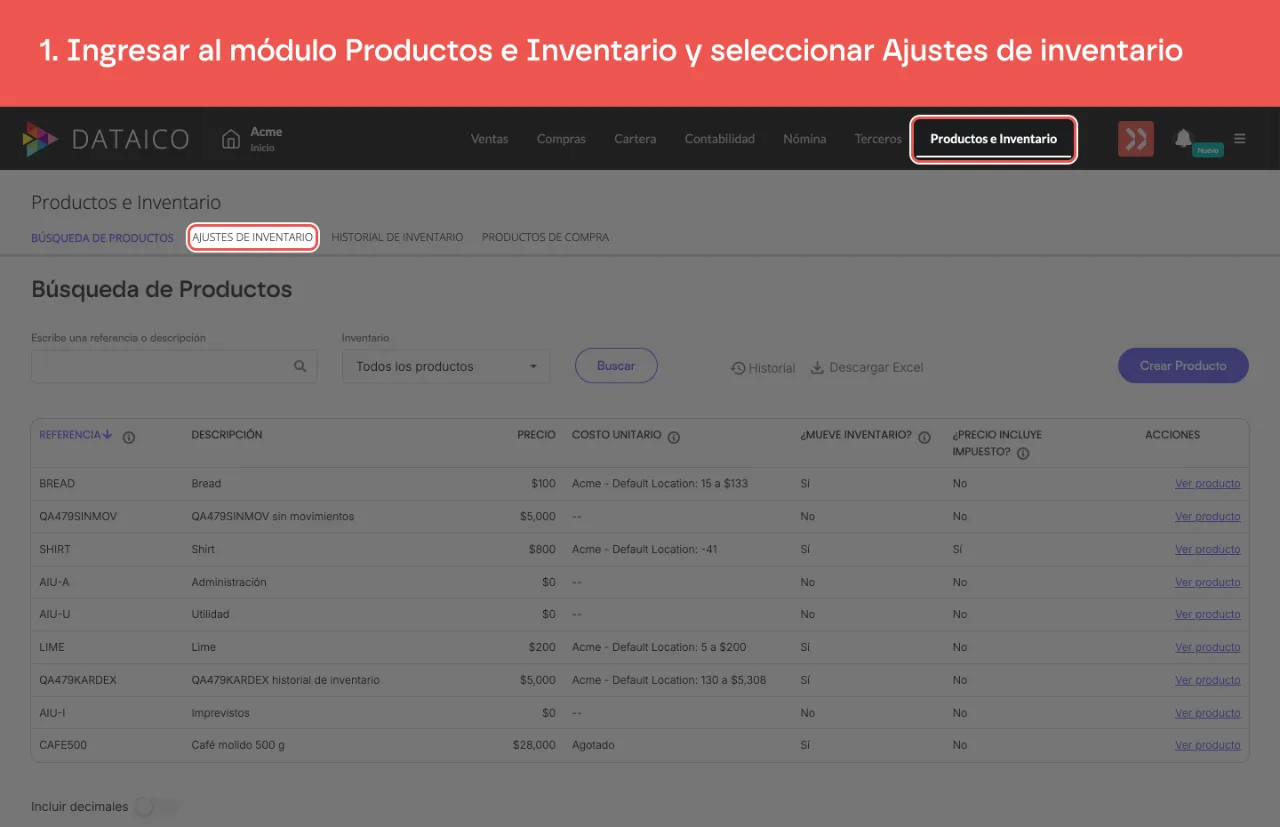Open the Terceros menu
The width and height of the screenshot is (1280, 827).
pyautogui.click(x=878, y=139)
